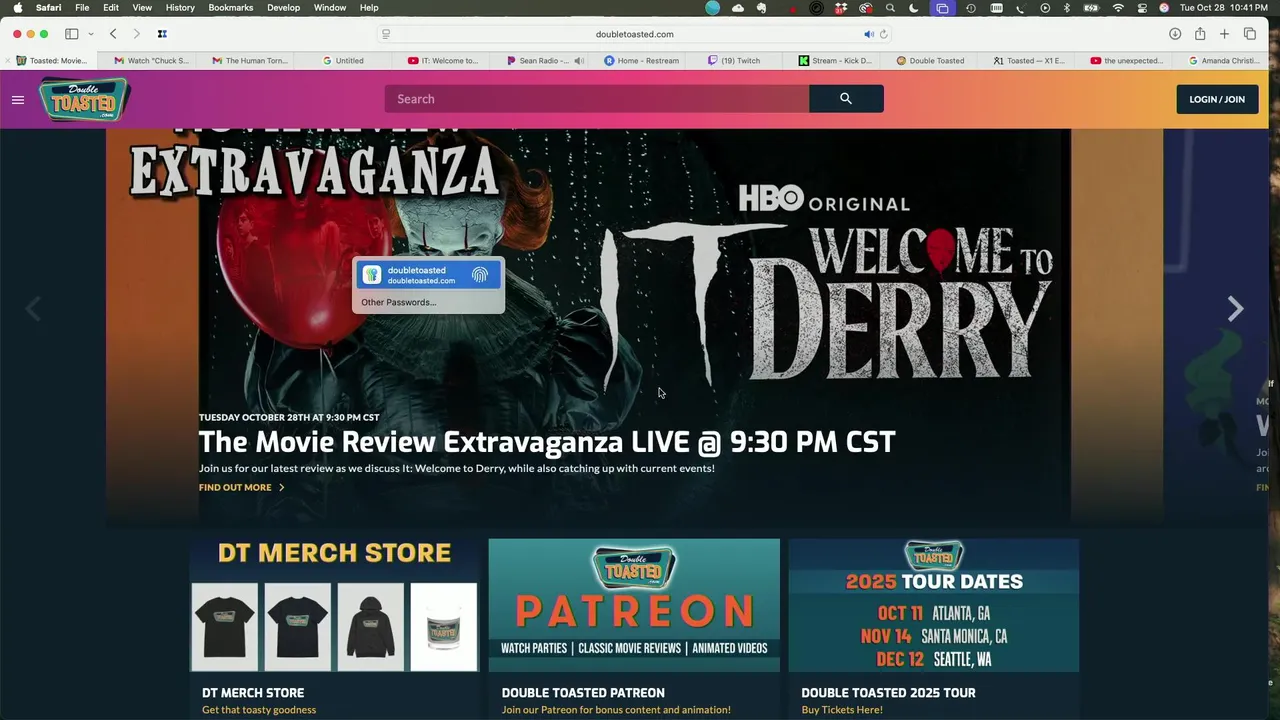Image resolution: width=1280 pixels, height=720 pixels.
Task: Click The Movie Review Extravaganza LIVE headline
Action: pos(547,442)
